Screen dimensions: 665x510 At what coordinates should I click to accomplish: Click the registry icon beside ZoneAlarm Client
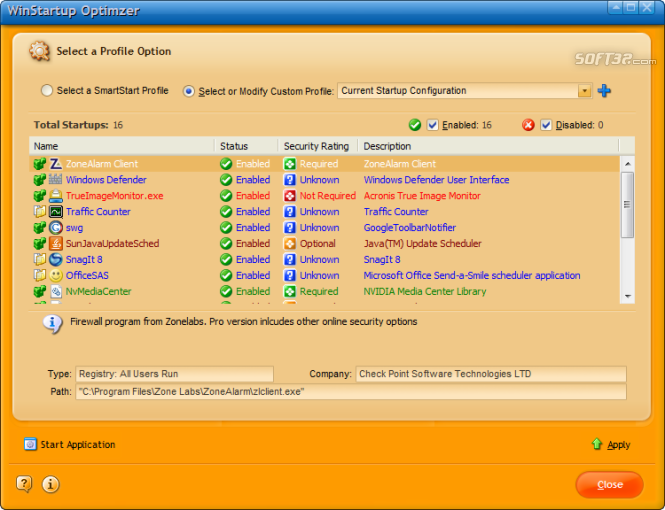pyautogui.click(x=39, y=164)
